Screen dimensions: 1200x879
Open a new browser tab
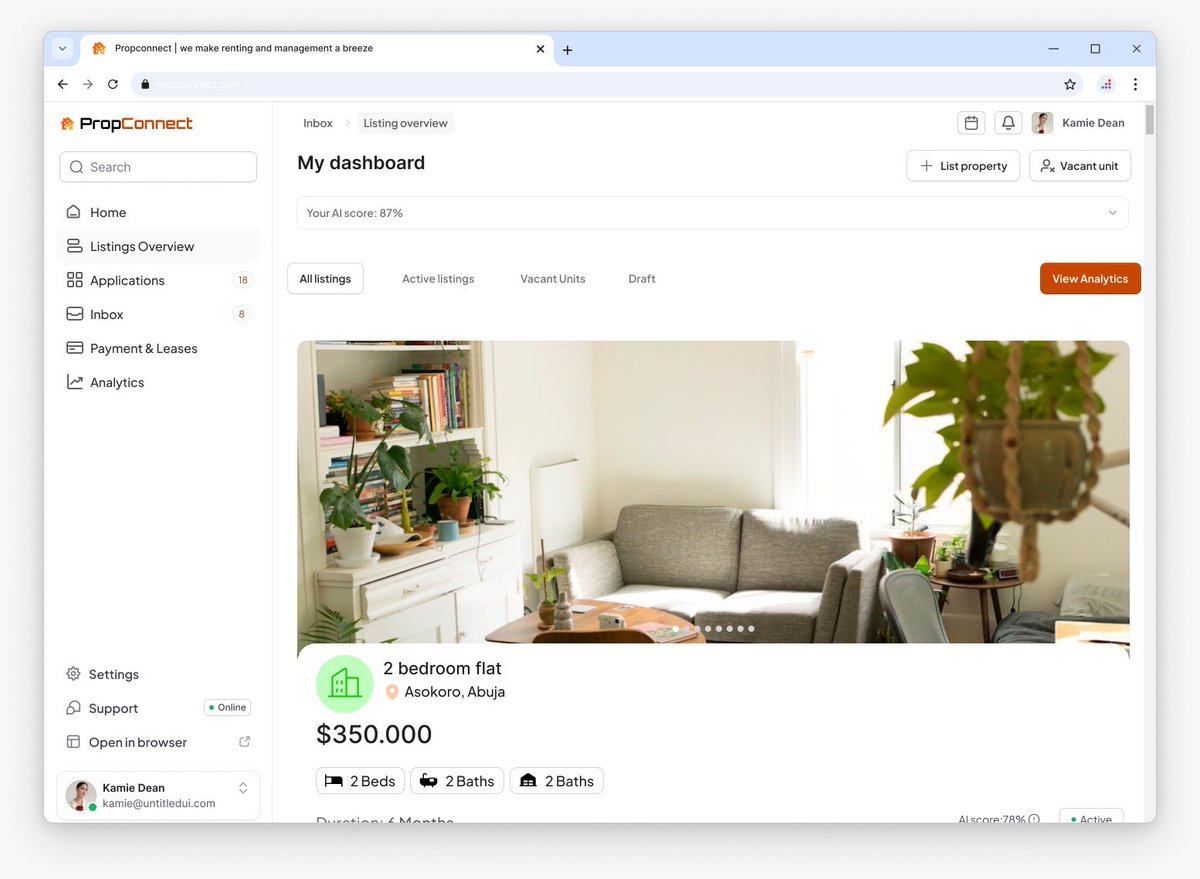[567, 50]
